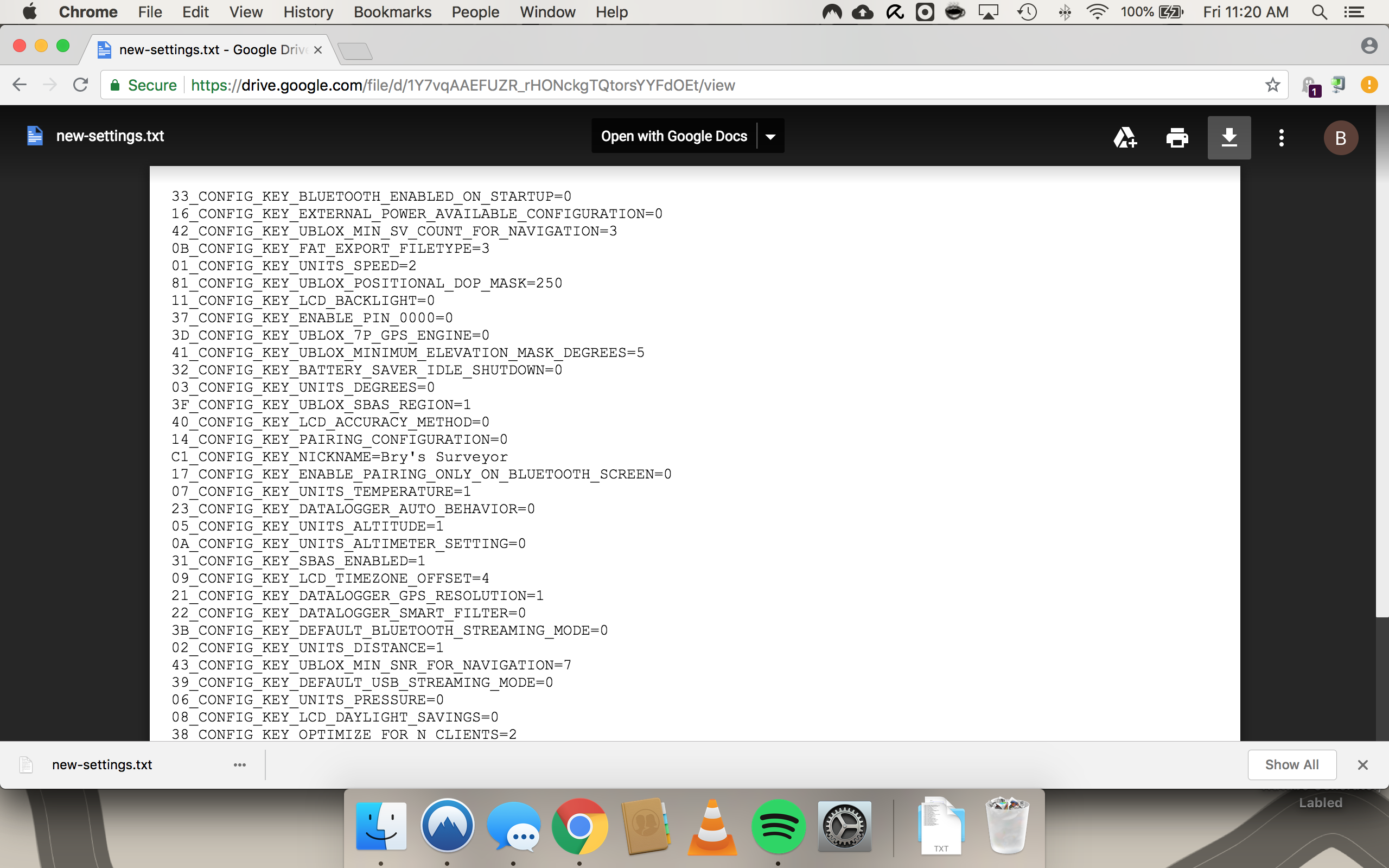Click Show All downloads button
1389x868 pixels.
pos(1291,765)
